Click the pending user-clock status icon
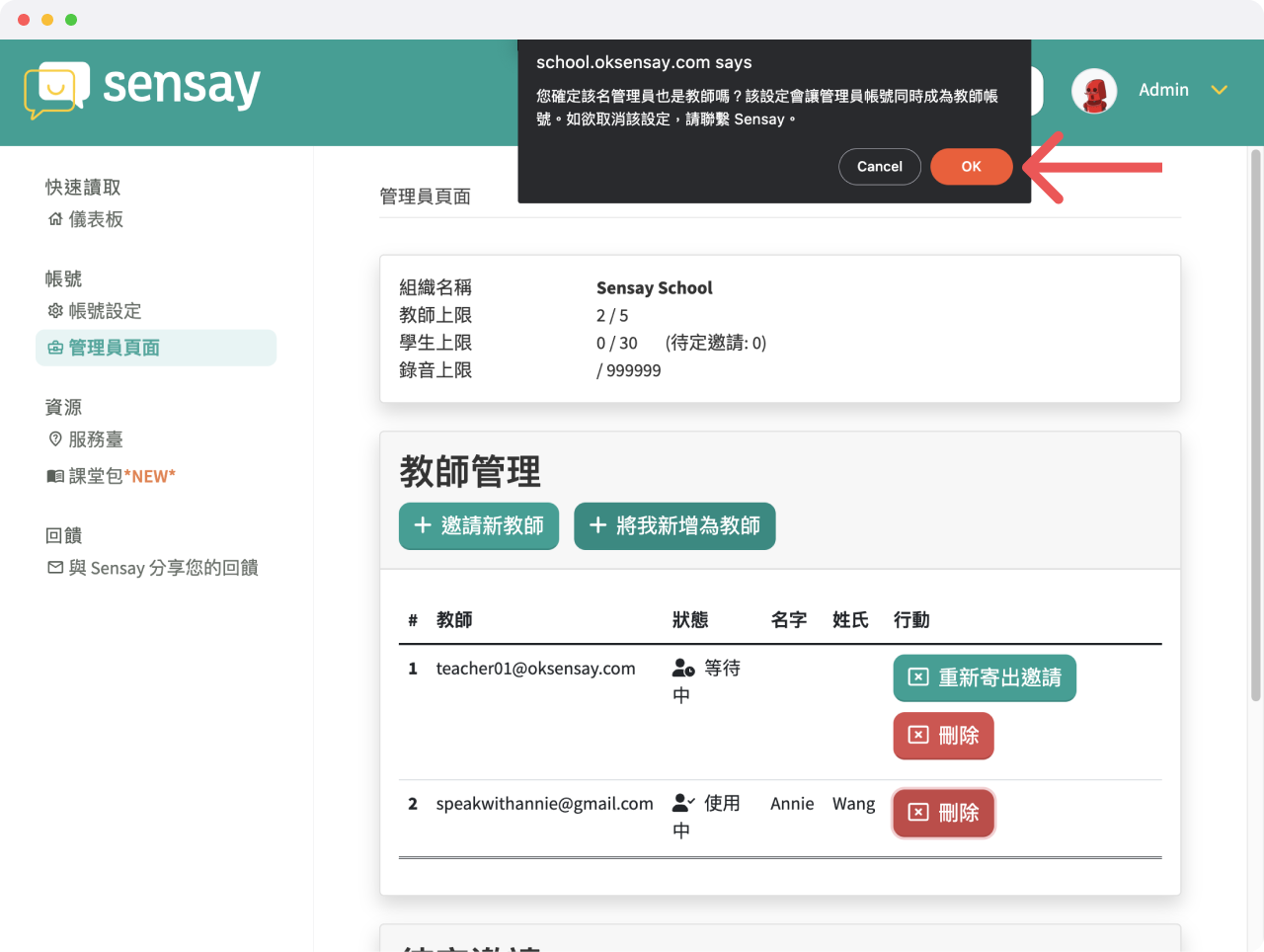The height and width of the screenshot is (952, 1264). (x=683, y=669)
